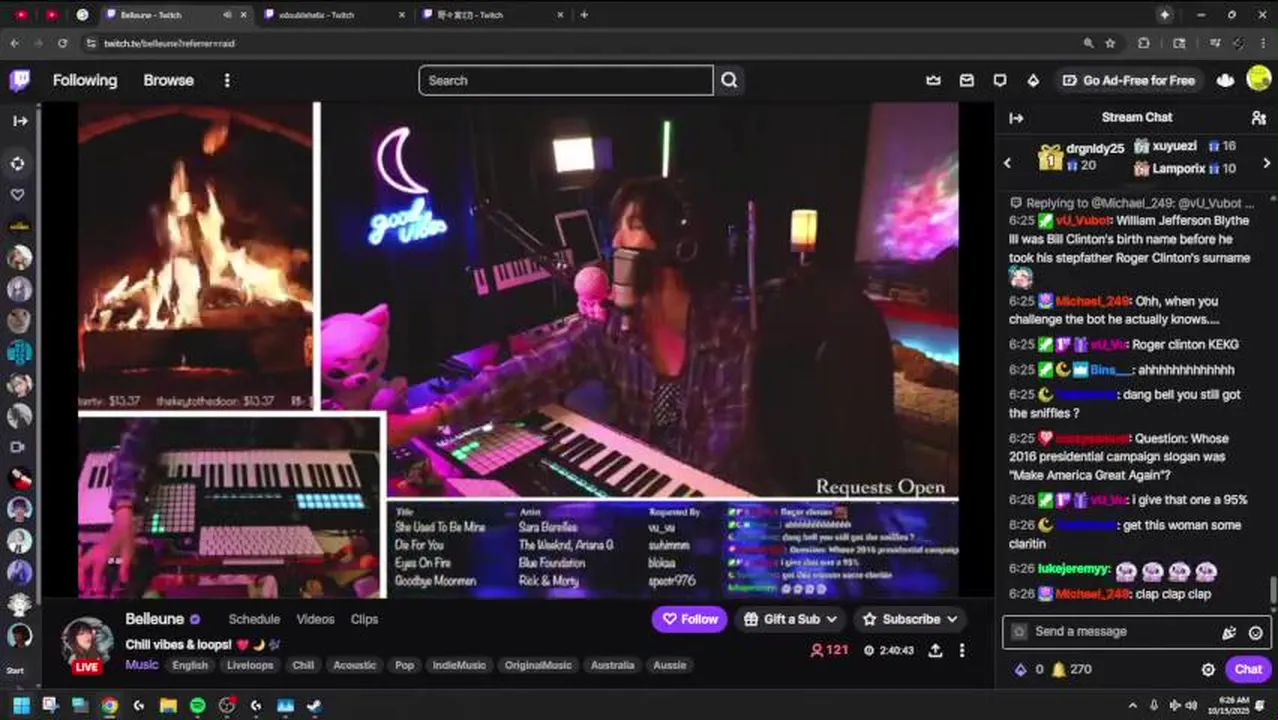This screenshot has width=1278, height=720.
Task: Open the Twitch home logo
Action: [20, 80]
